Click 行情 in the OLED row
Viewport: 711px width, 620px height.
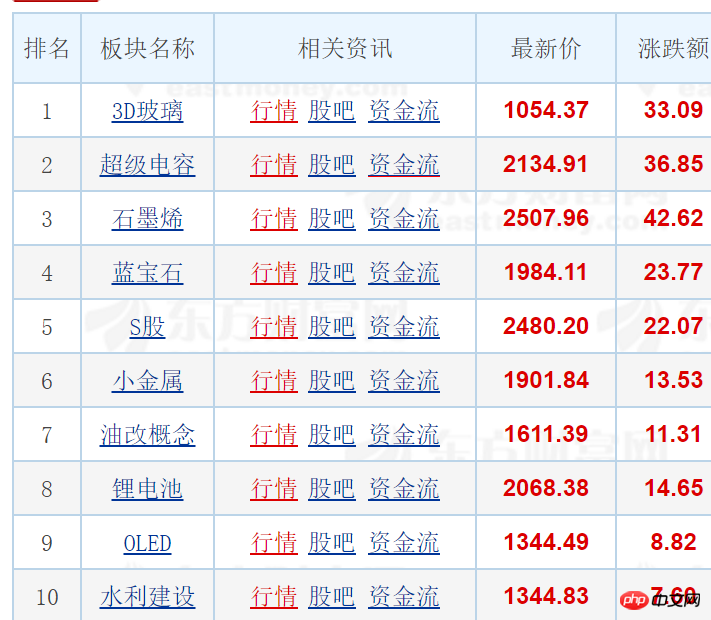[274, 543]
